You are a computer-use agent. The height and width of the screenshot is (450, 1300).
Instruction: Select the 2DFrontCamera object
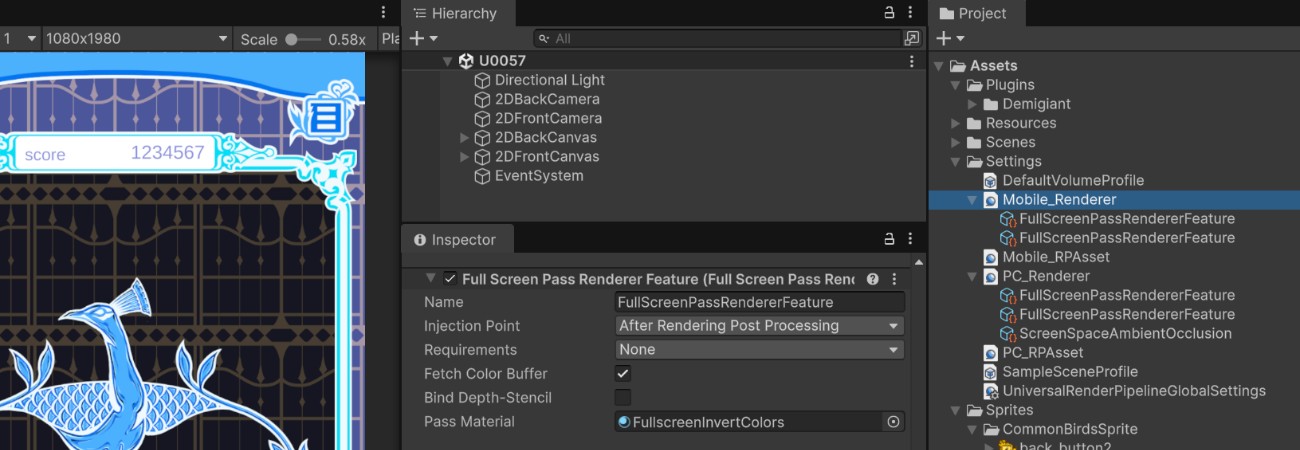point(548,118)
